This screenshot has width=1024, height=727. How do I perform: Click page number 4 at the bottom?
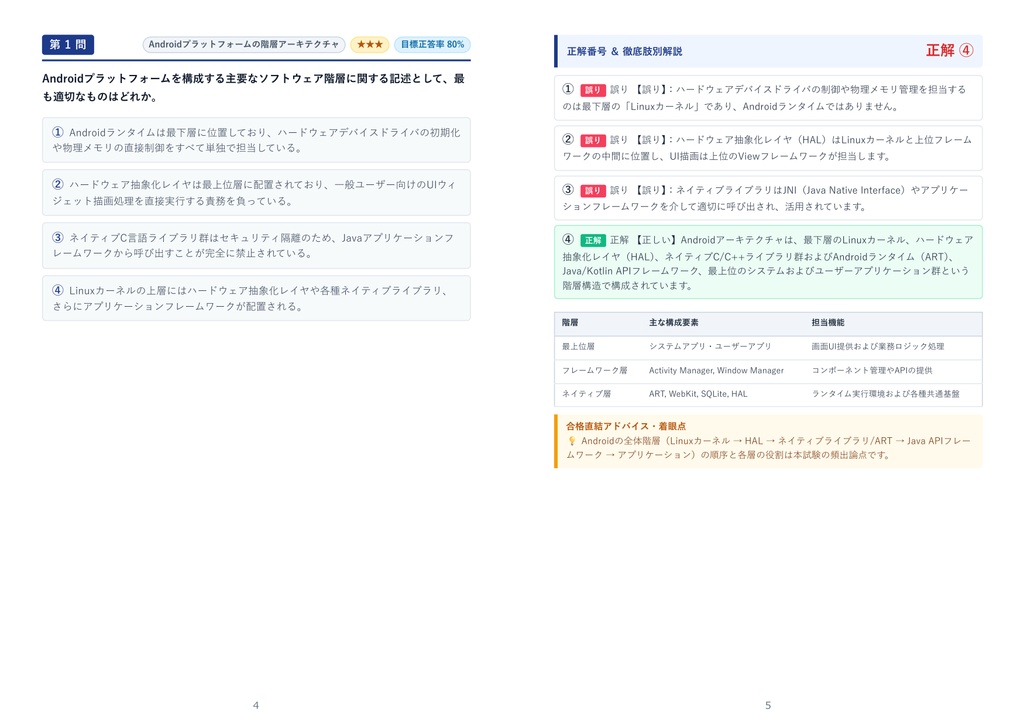256,705
